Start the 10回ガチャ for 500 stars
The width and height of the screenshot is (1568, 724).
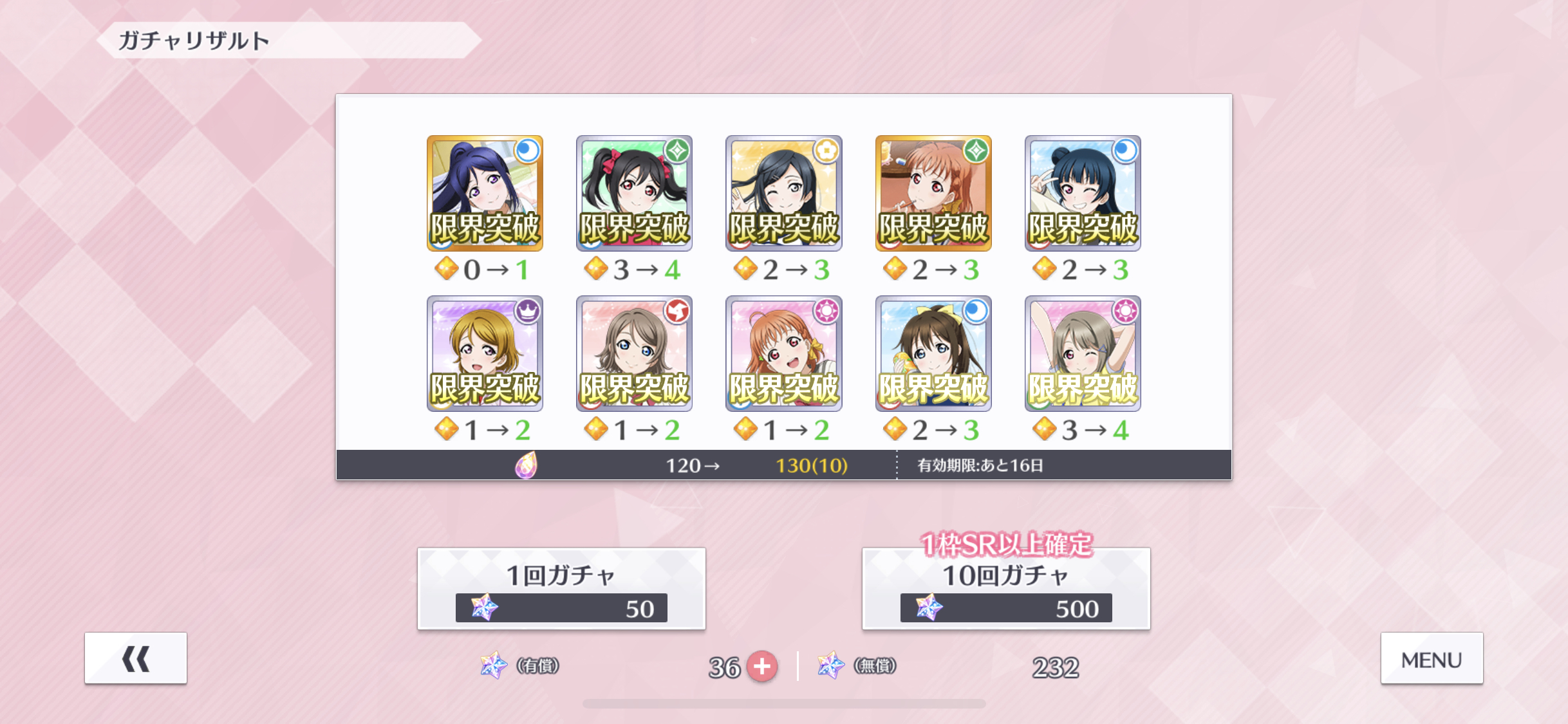tap(1006, 589)
